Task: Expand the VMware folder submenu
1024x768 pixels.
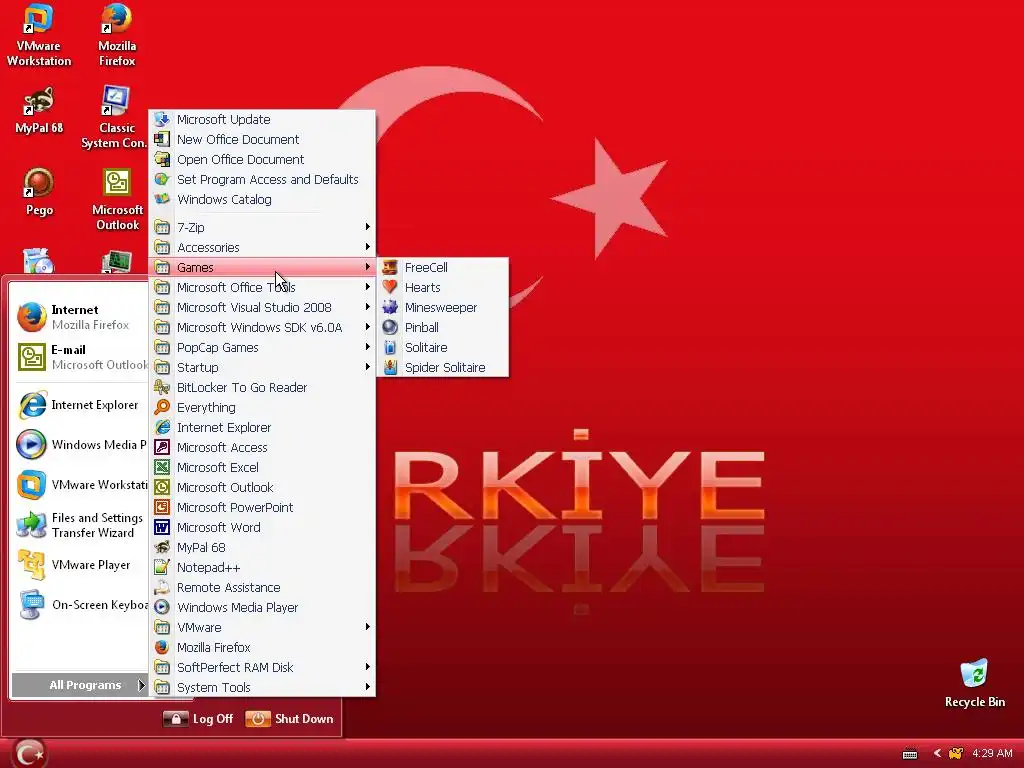Action: [262, 628]
